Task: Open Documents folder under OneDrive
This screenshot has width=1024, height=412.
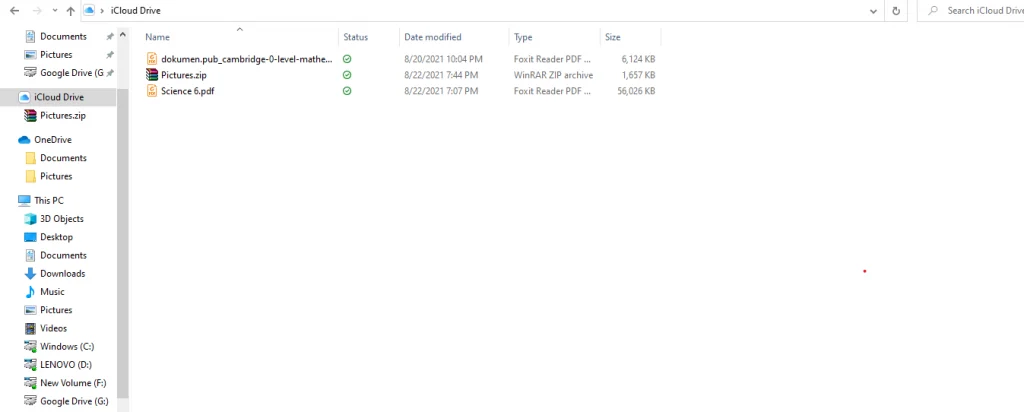Action: click(x=63, y=158)
